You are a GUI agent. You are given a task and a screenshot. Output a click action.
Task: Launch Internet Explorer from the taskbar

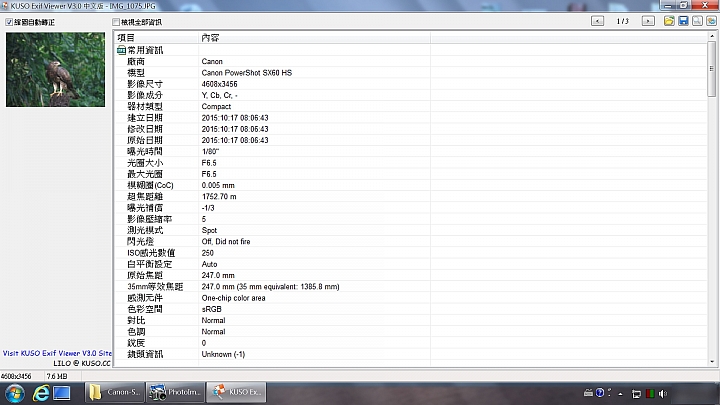(x=41, y=393)
